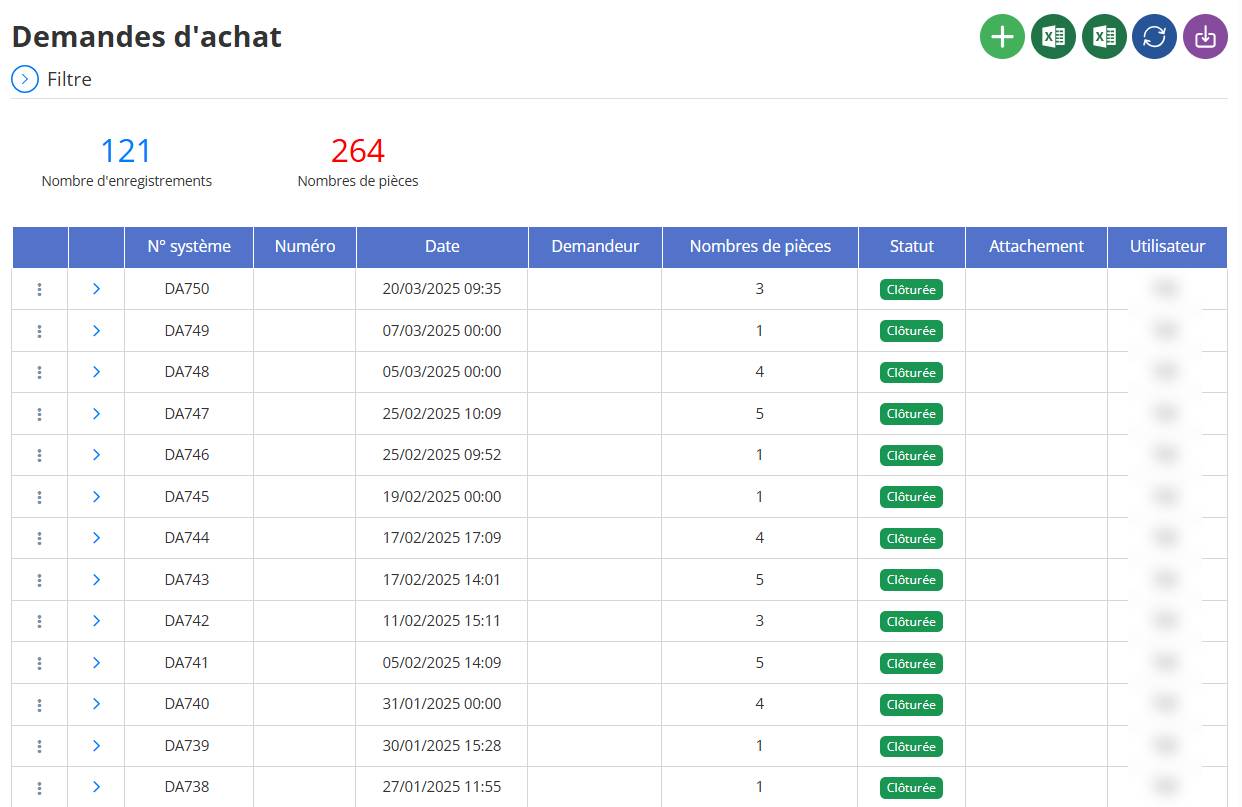This screenshot has height=807, width=1242.
Task: Click the date 11/02/2025 15:11
Action: [x=442, y=621]
